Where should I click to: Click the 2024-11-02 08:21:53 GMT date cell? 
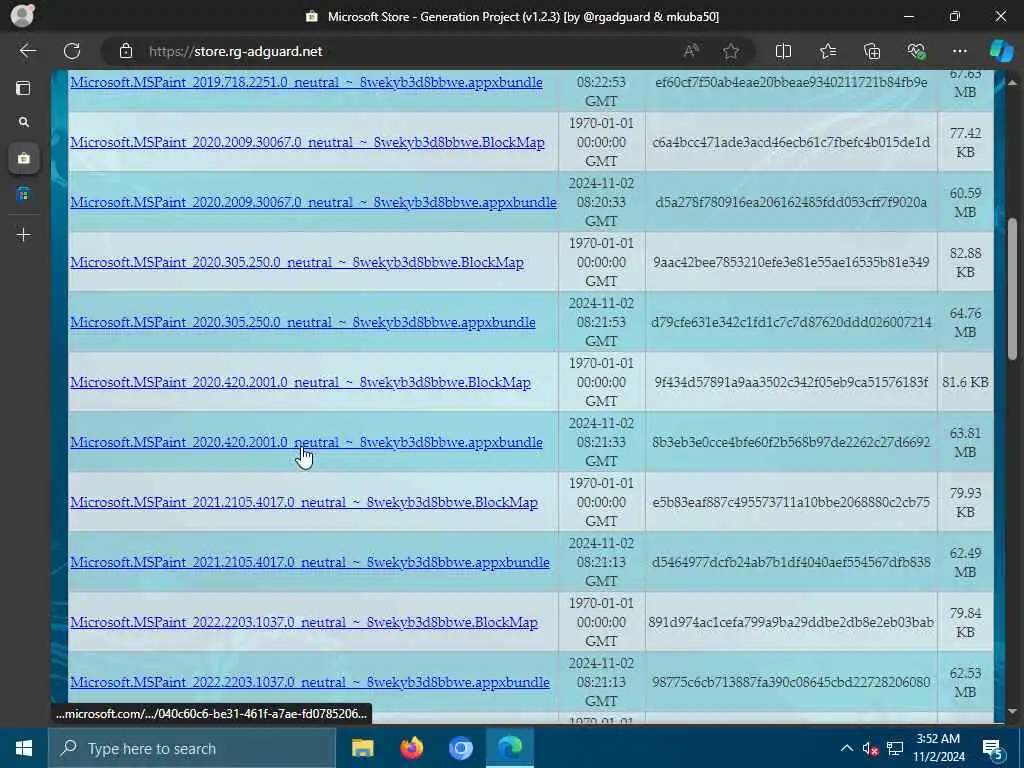point(601,323)
